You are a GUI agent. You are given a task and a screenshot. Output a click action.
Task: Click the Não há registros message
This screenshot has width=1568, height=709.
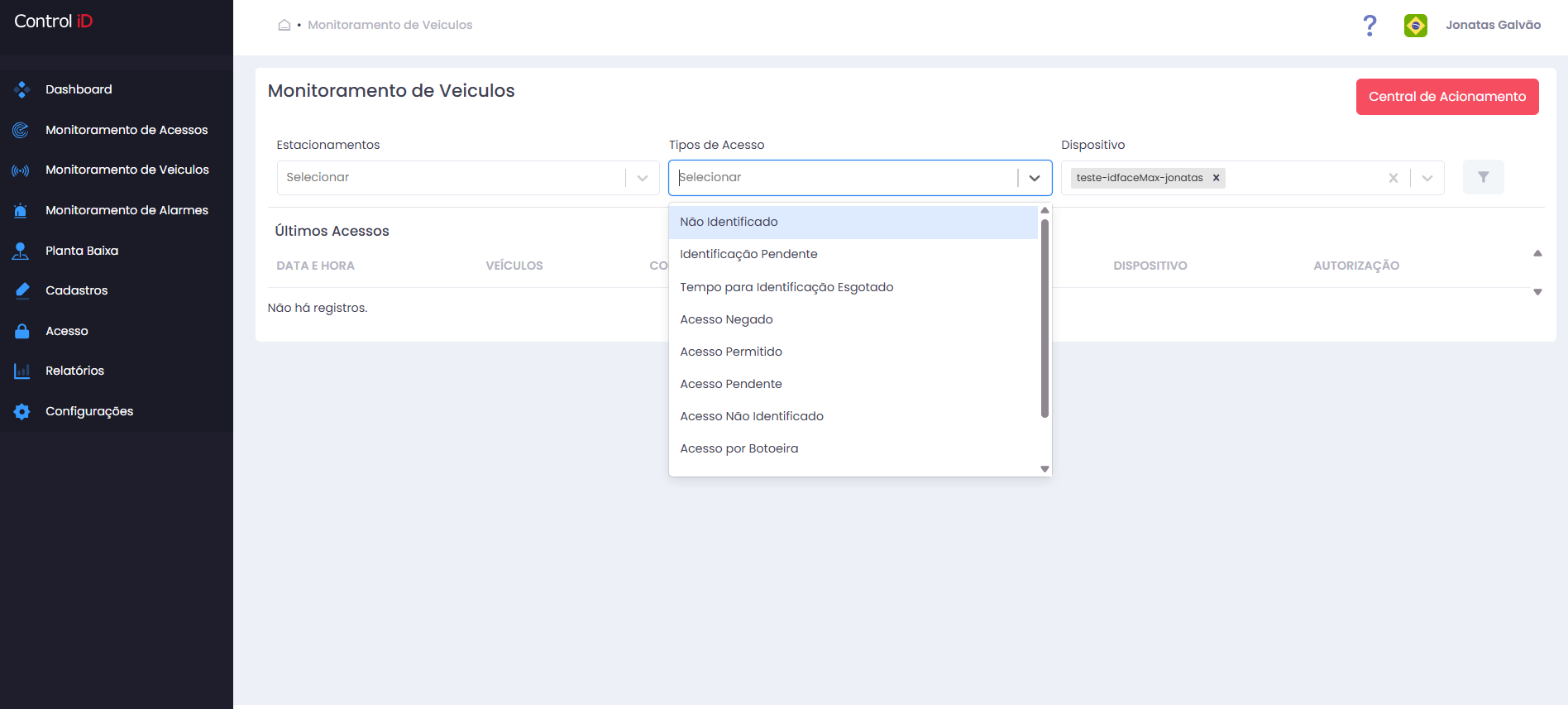click(318, 308)
